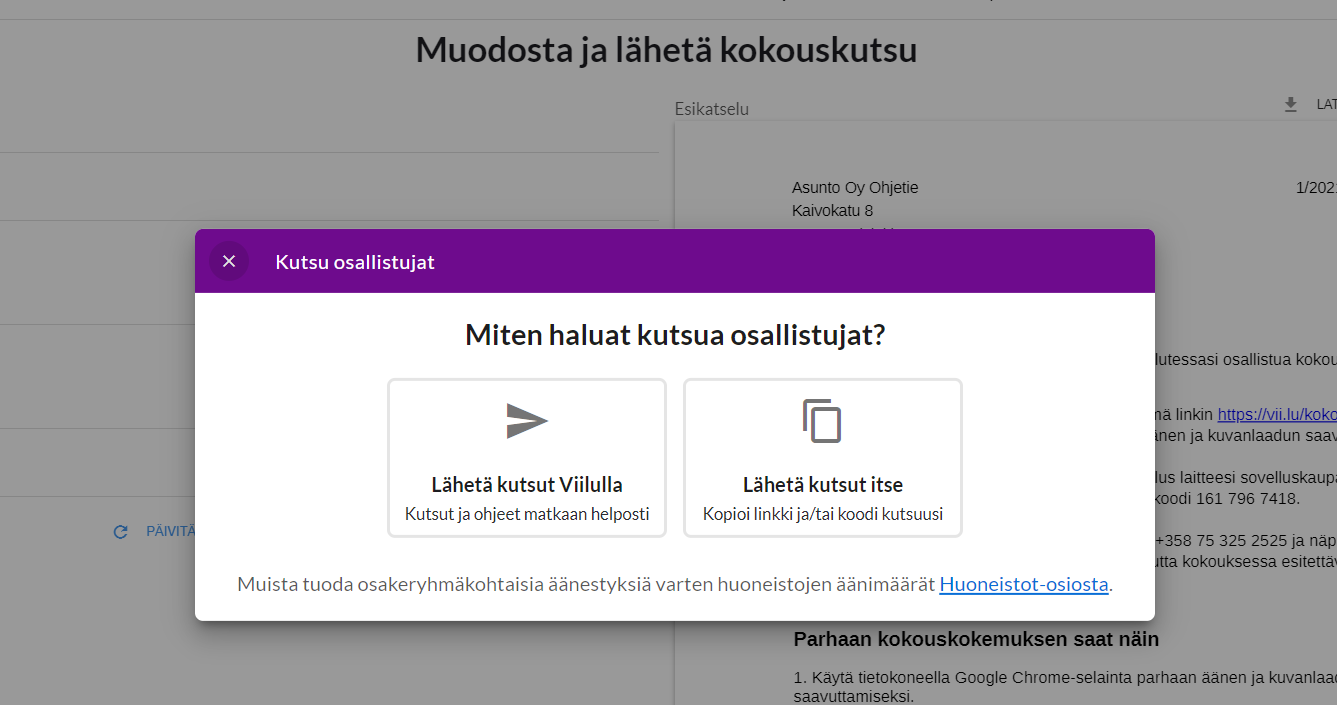1337x705 pixels.
Task: Open the vii.lu meeting link in preview
Action: coord(1276,414)
